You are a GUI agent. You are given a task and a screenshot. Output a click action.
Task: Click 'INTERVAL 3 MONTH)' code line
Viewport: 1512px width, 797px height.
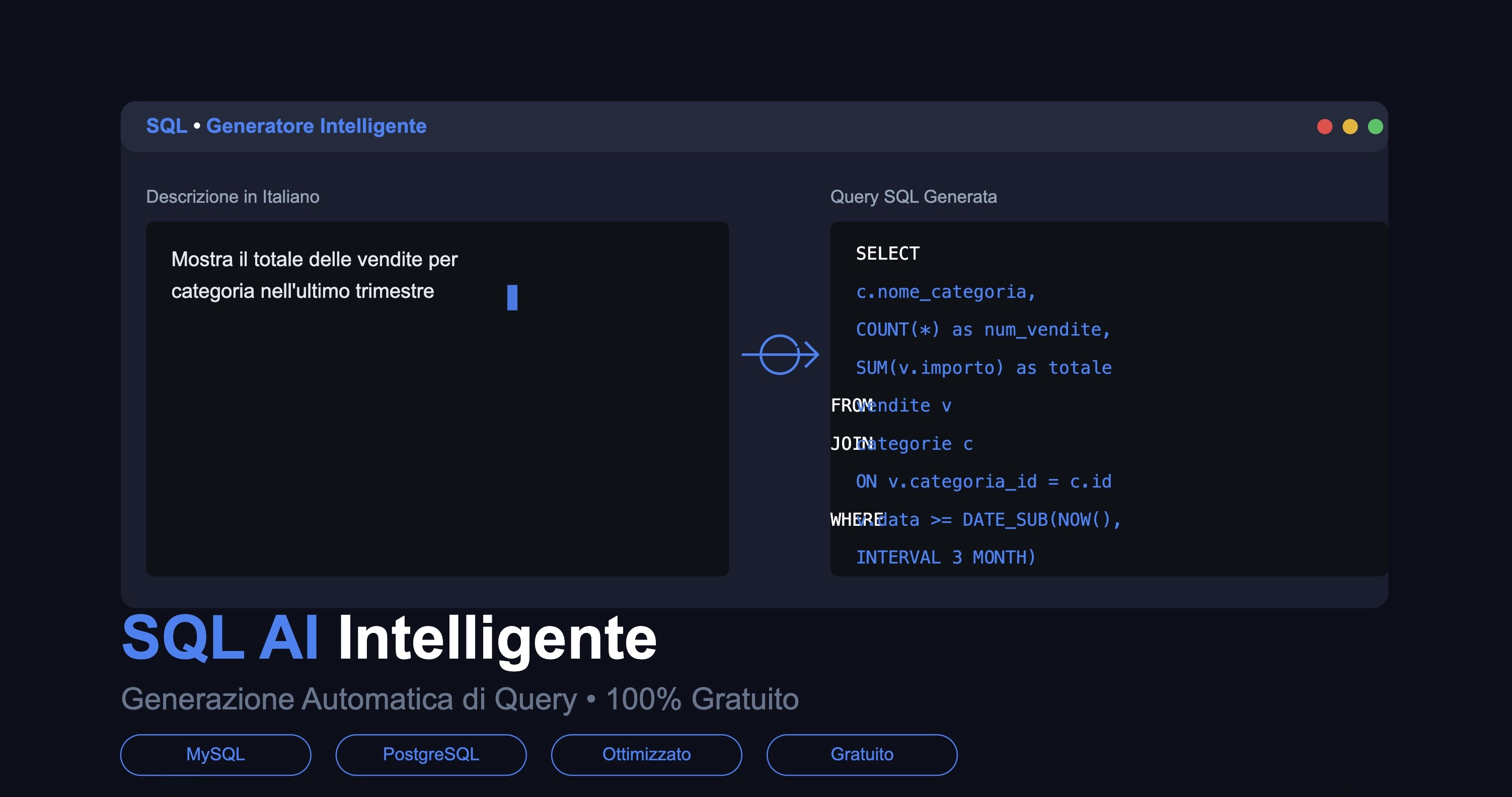point(946,557)
